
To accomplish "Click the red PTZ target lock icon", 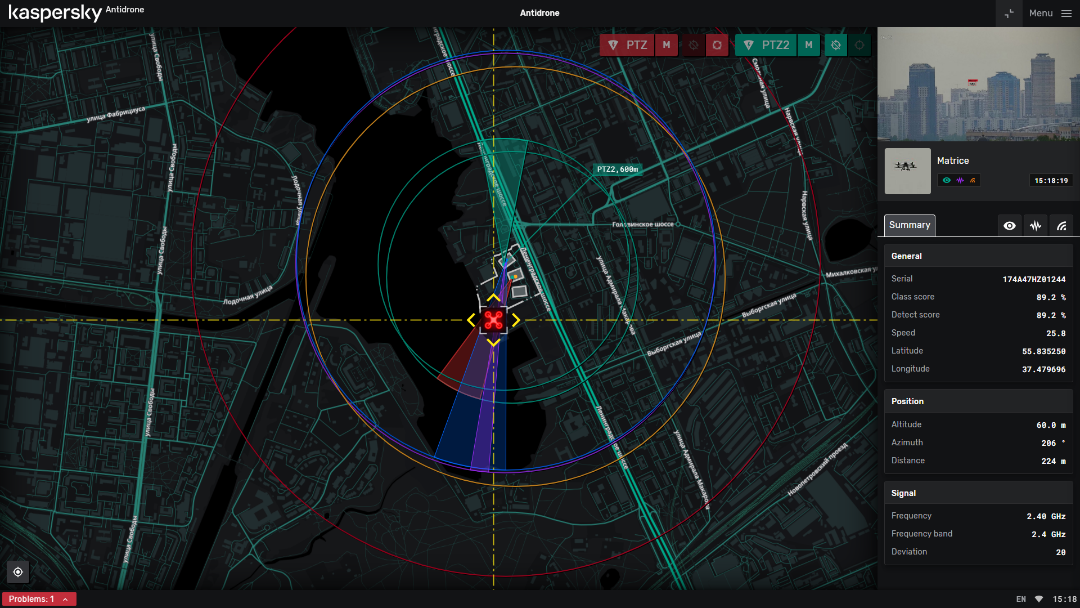I will 716,45.
